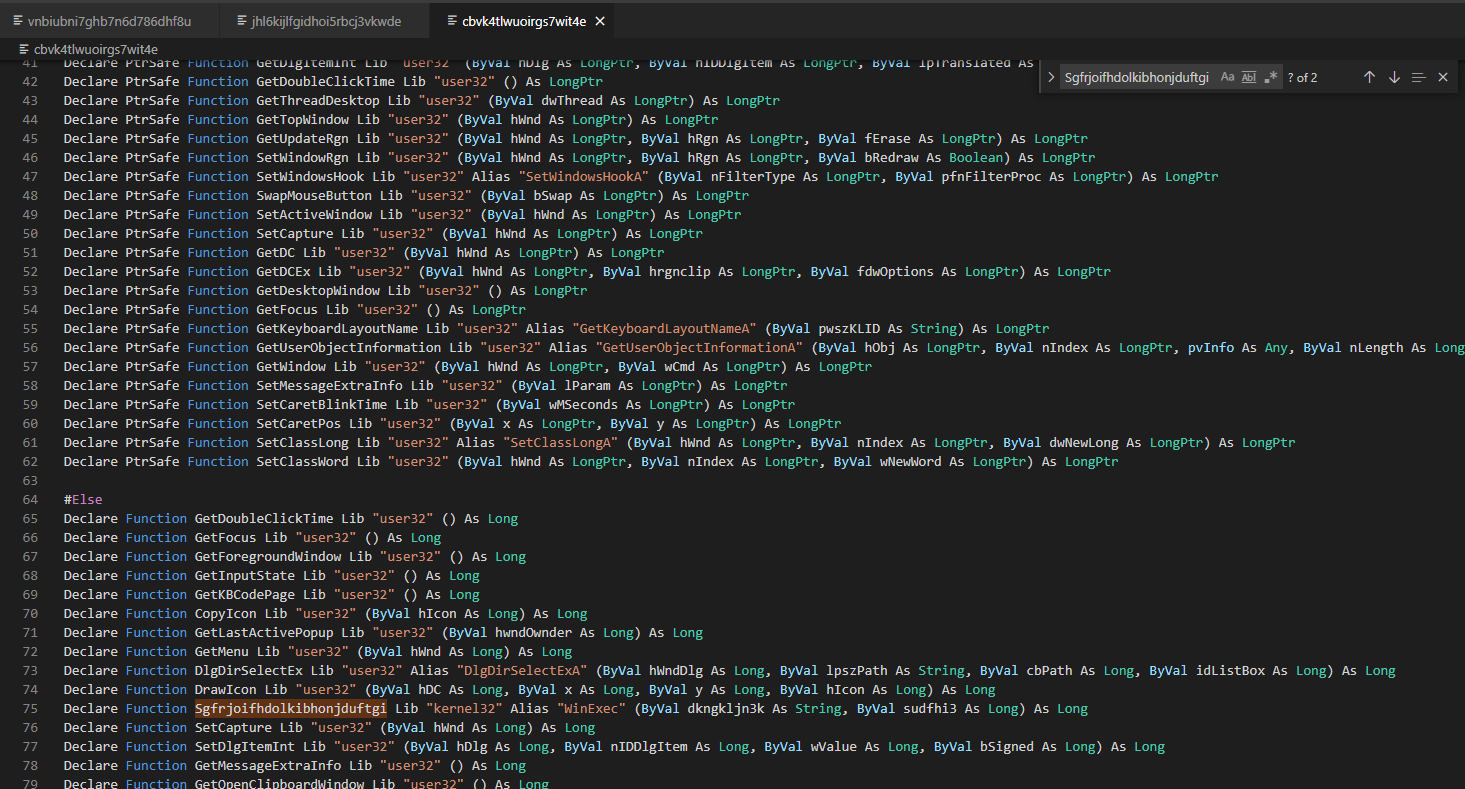Click GetKBCodePage function name
The height and width of the screenshot is (789, 1465).
(x=245, y=594)
